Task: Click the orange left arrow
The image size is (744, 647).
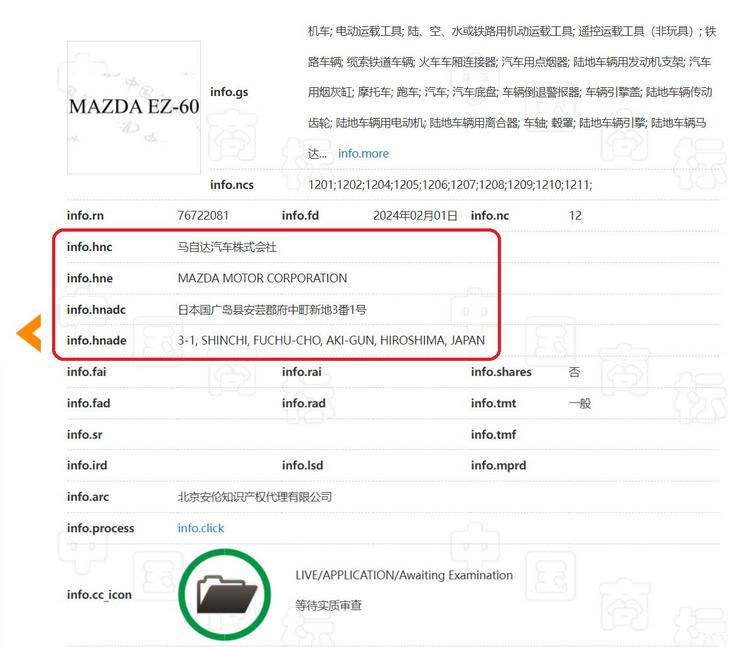Action: tap(29, 333)
